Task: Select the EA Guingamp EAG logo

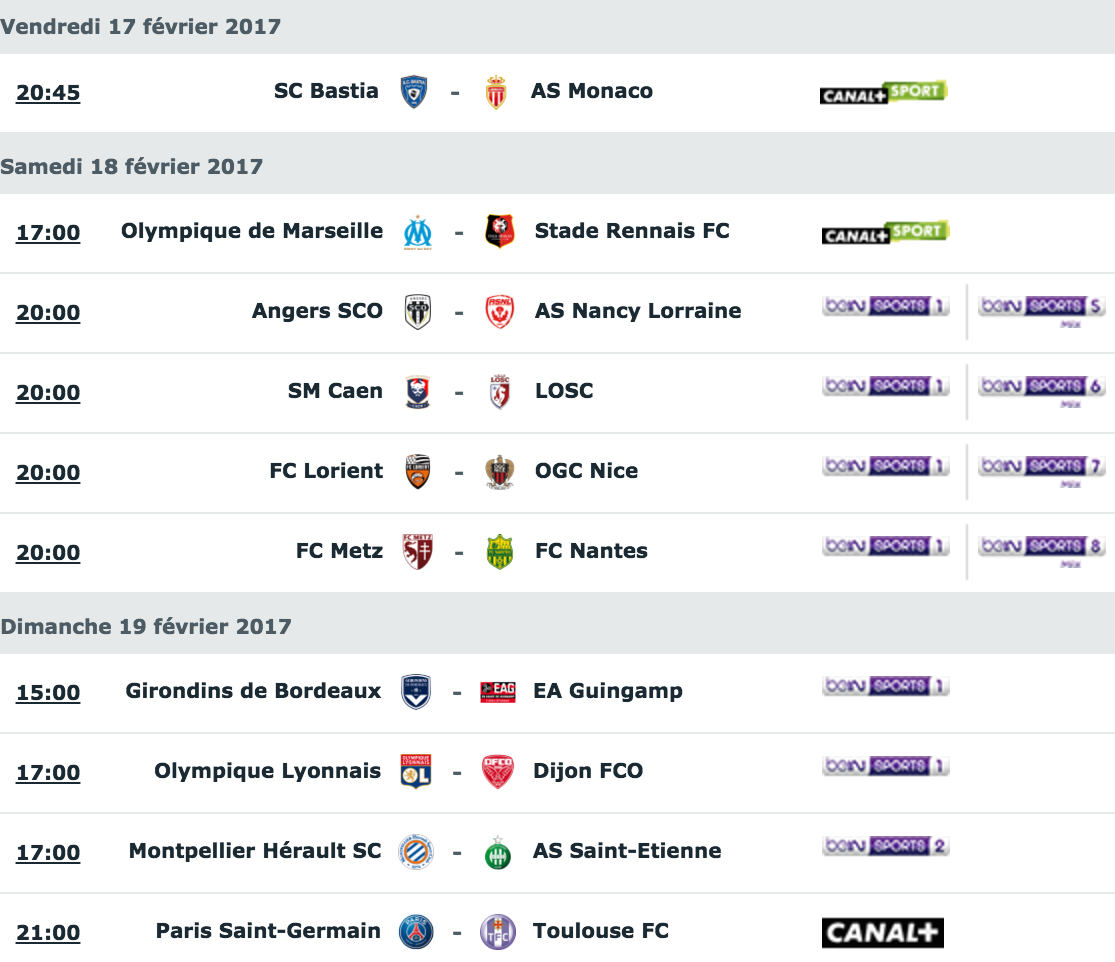Action: pos(498,691)
